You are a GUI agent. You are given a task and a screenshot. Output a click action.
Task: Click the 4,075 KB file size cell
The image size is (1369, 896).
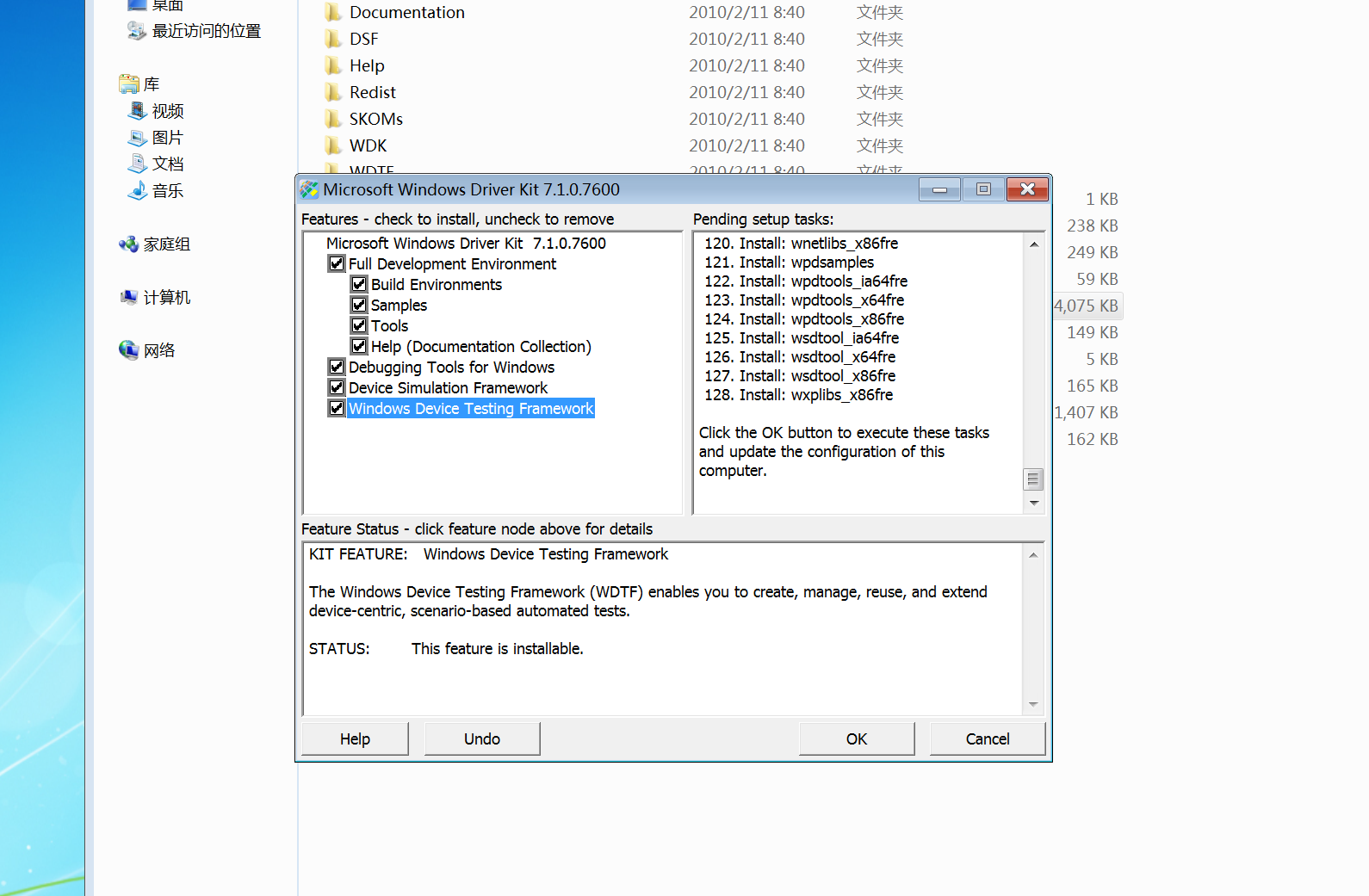point(1087,306)
